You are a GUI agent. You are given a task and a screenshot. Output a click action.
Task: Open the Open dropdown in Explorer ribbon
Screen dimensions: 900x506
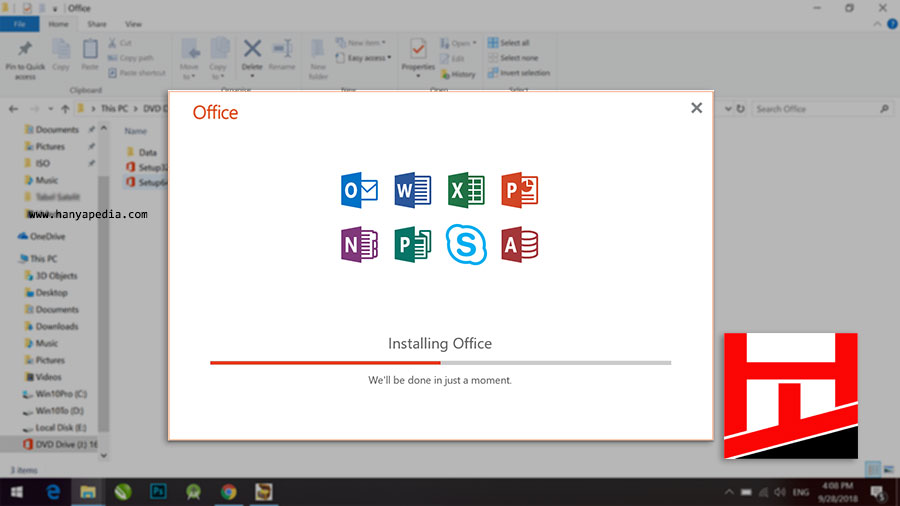pos(459,43)
